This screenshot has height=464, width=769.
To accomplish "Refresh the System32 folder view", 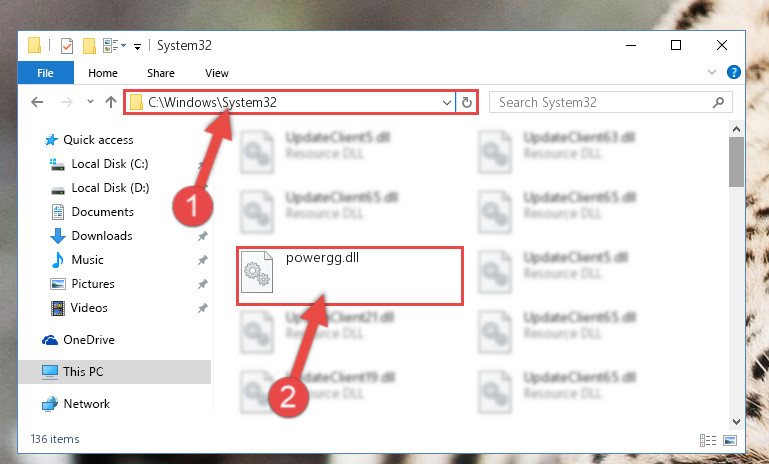I will click(x=467, y=102).
